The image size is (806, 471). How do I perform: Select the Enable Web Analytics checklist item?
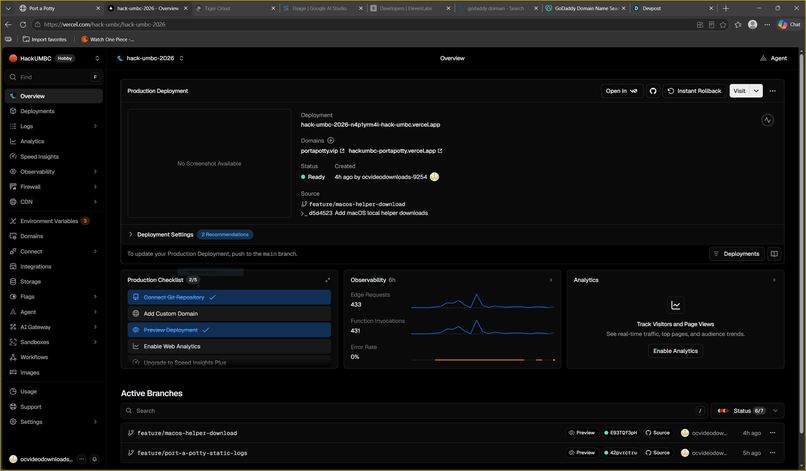click(x=229, y=347)
